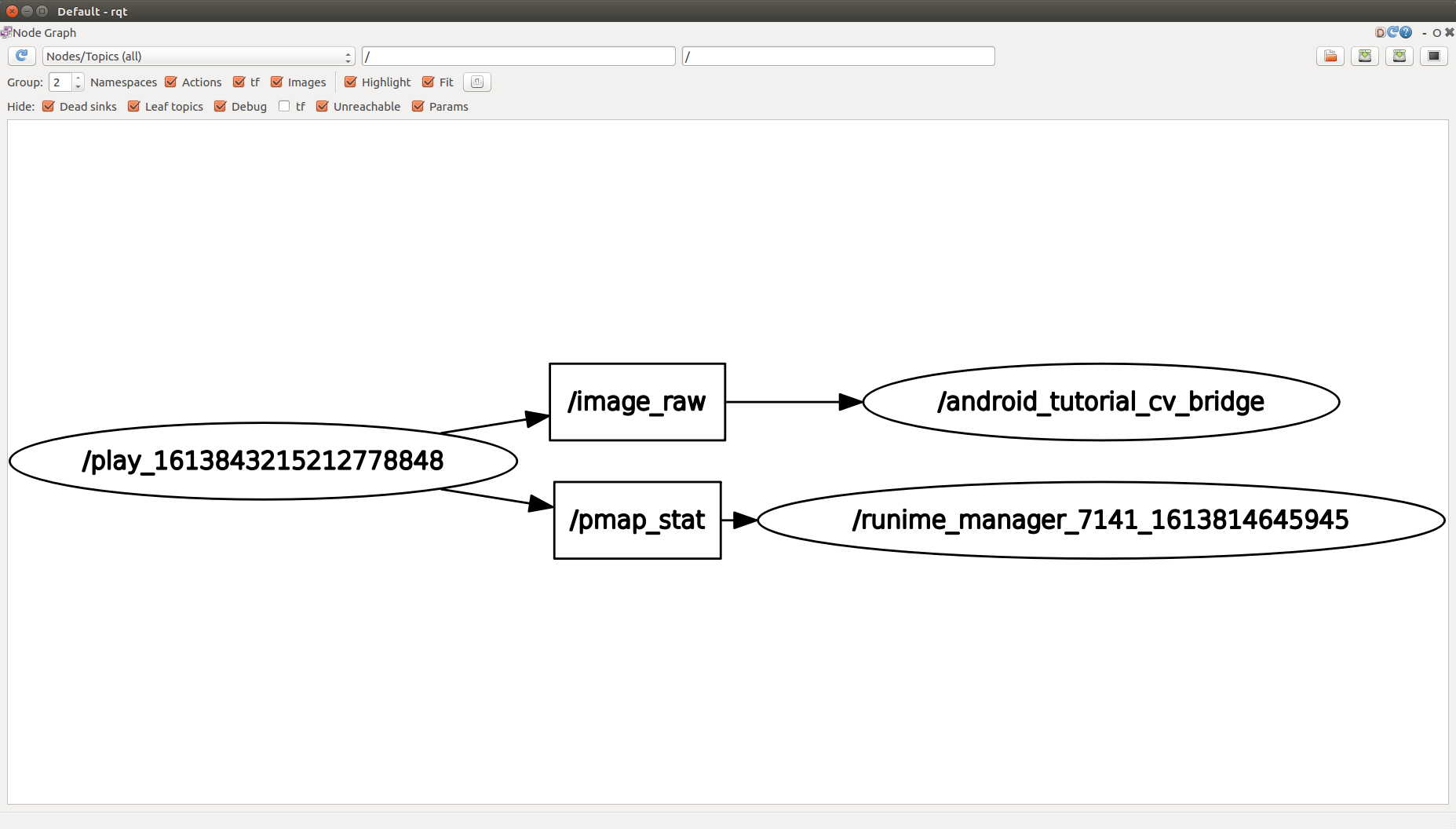Click the blue reload plugin icon
Screen dimensions: 1456x829
point(1393,32)
